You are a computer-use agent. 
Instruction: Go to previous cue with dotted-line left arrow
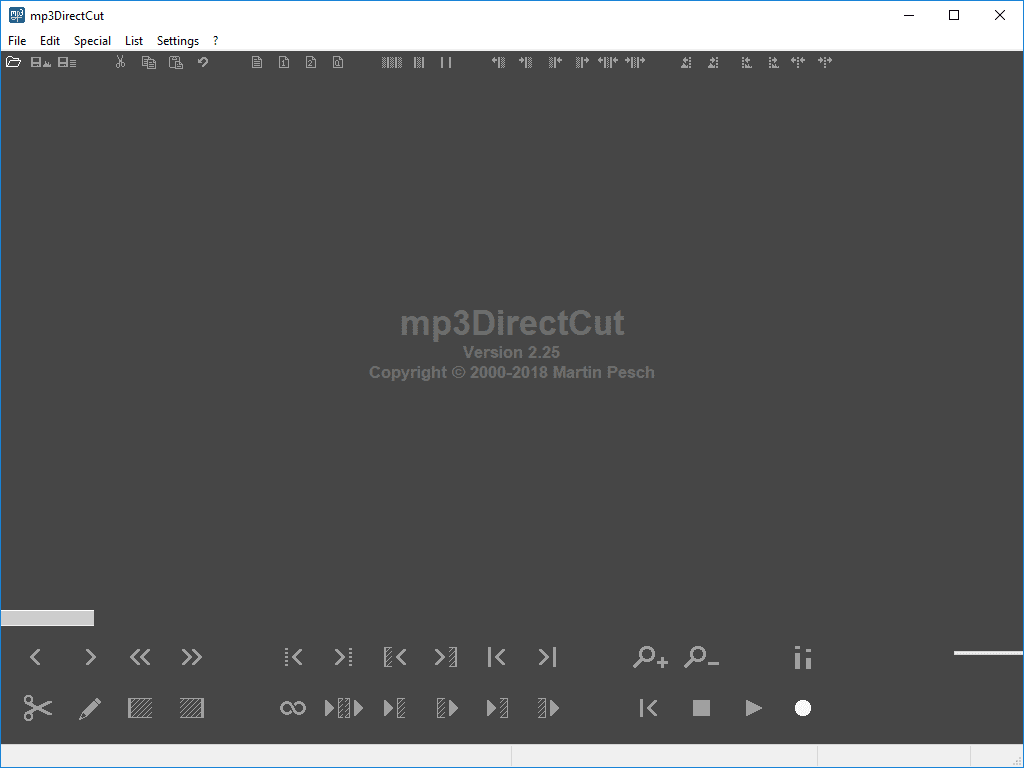293,657
